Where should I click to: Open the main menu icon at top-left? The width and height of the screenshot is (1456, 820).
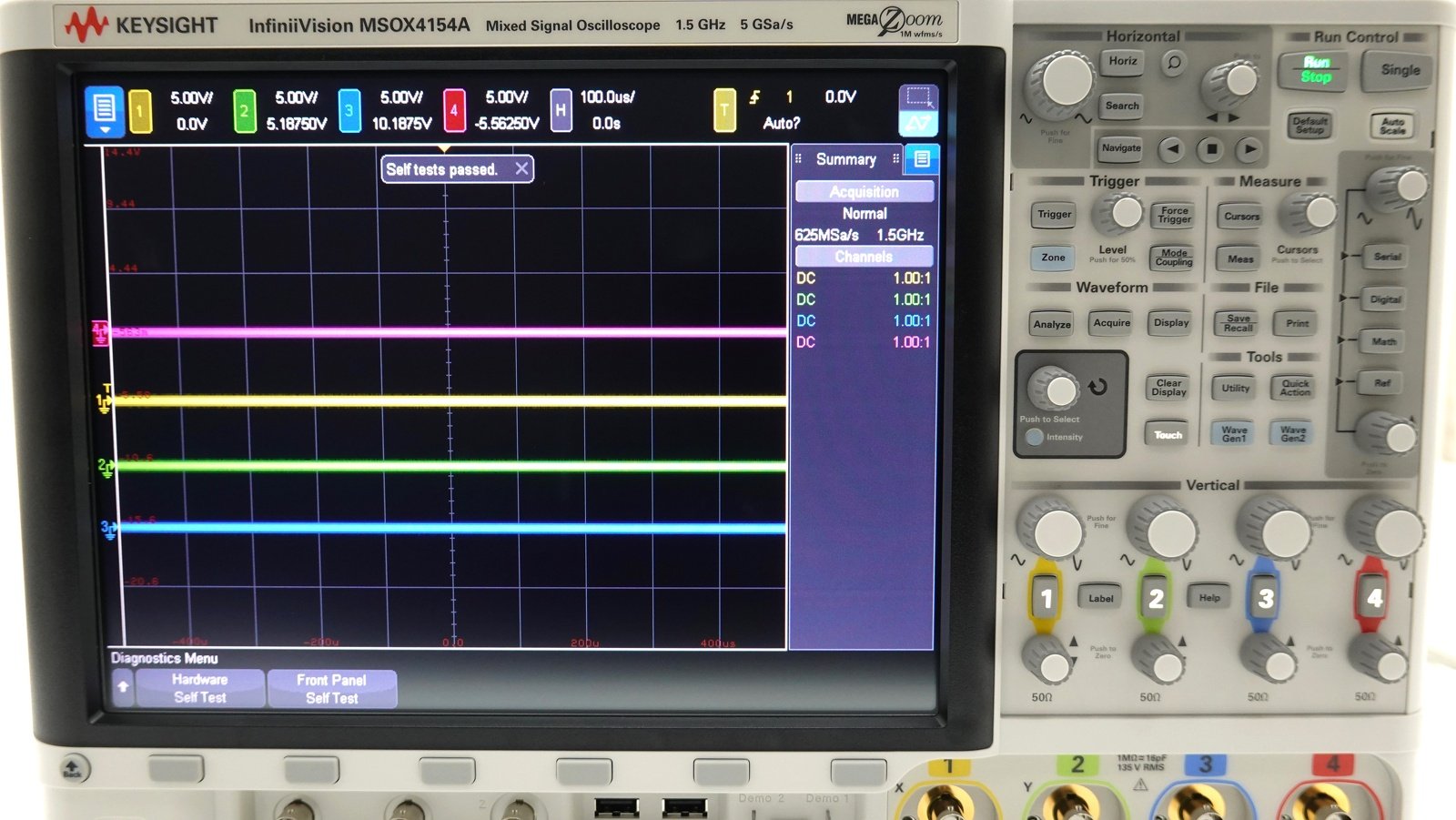click(x=104, y=110)
